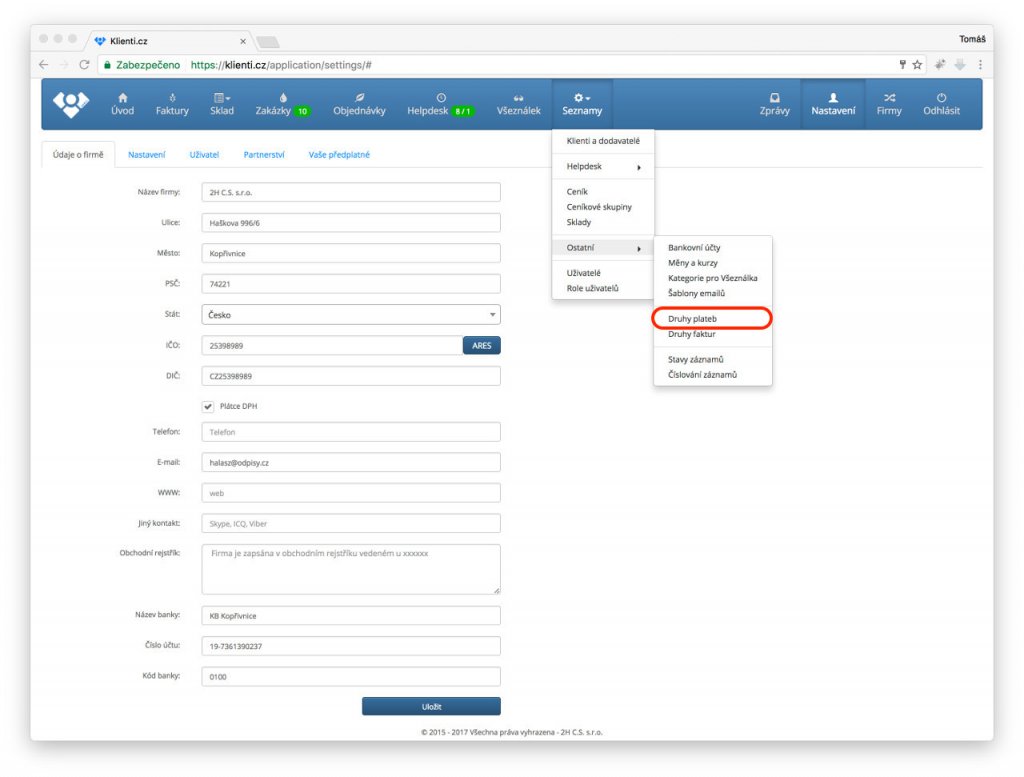
Task: Click the Klienti.cz logo icon
Action: click(x=70, y=104)
